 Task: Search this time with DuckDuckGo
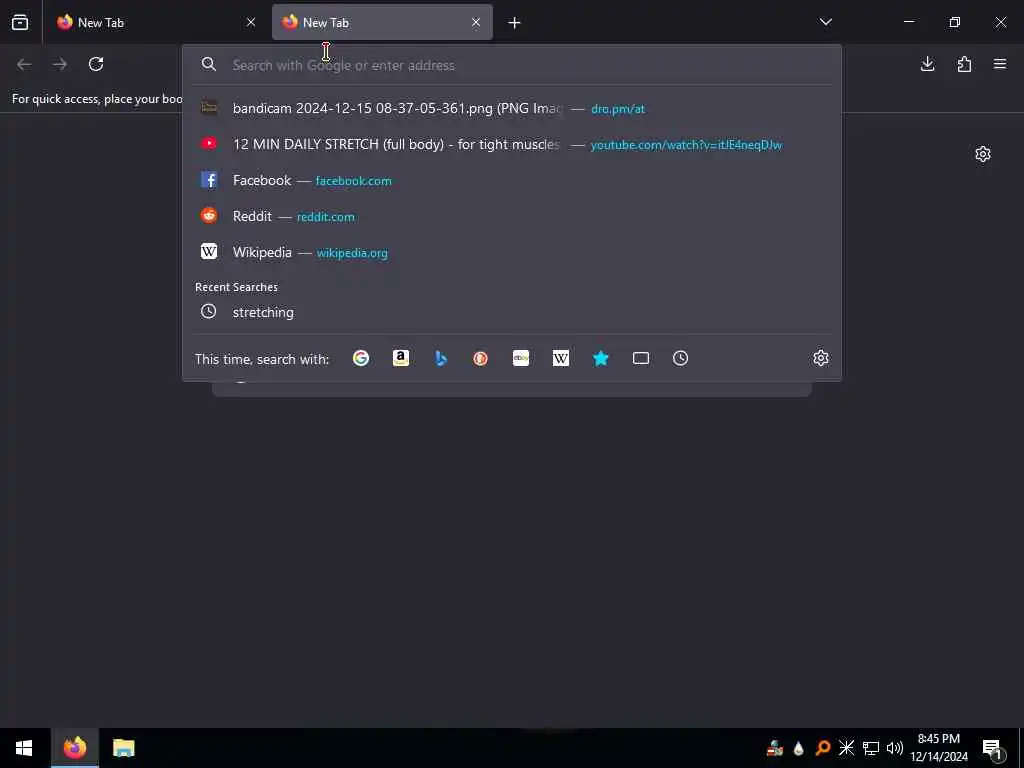(x=481, y=358)
